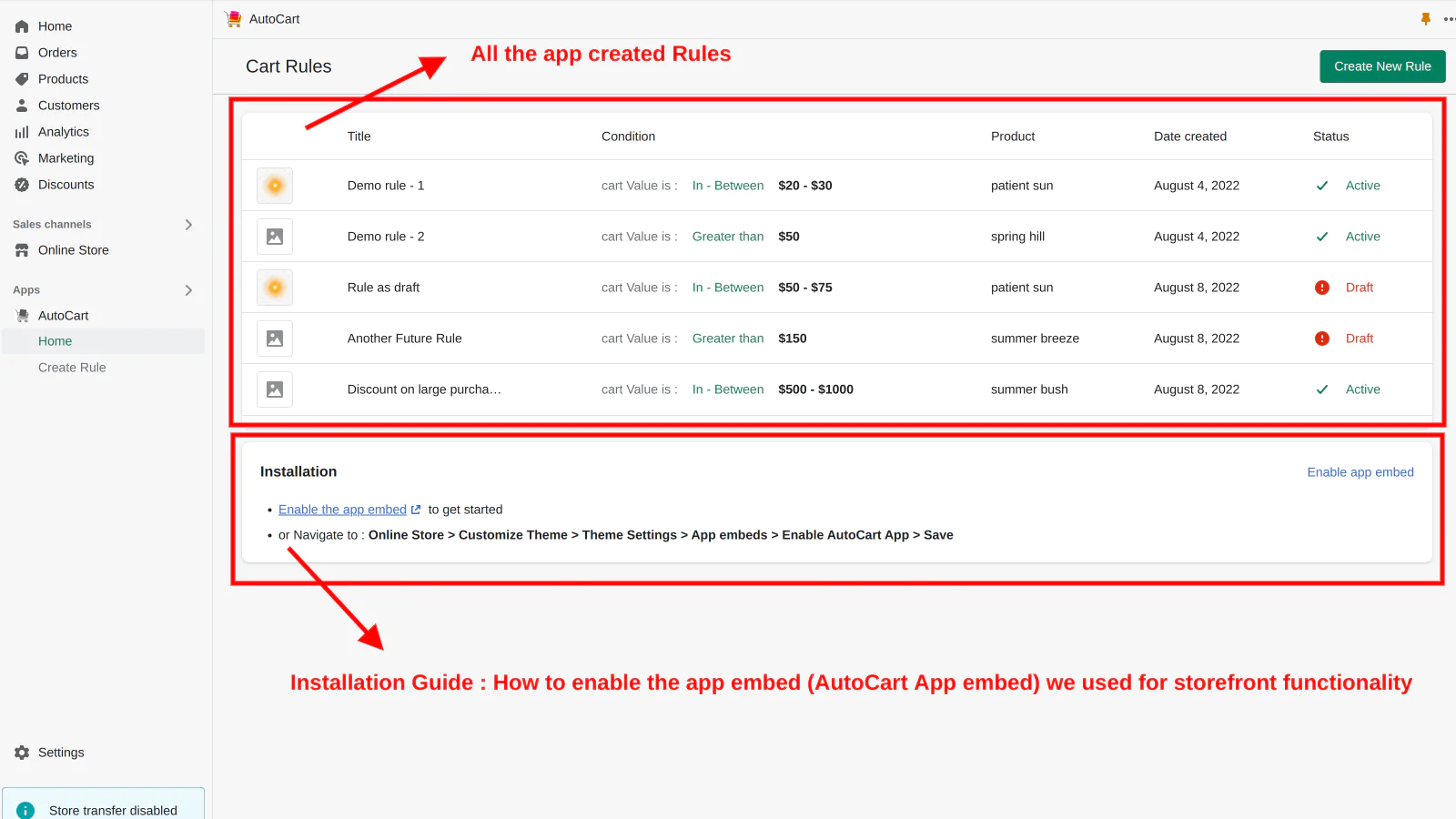This screenshot has width=1456, height=819.
Task: Click the AutoCart cart icon in the sidebar
Action: [x=22, y=316]
